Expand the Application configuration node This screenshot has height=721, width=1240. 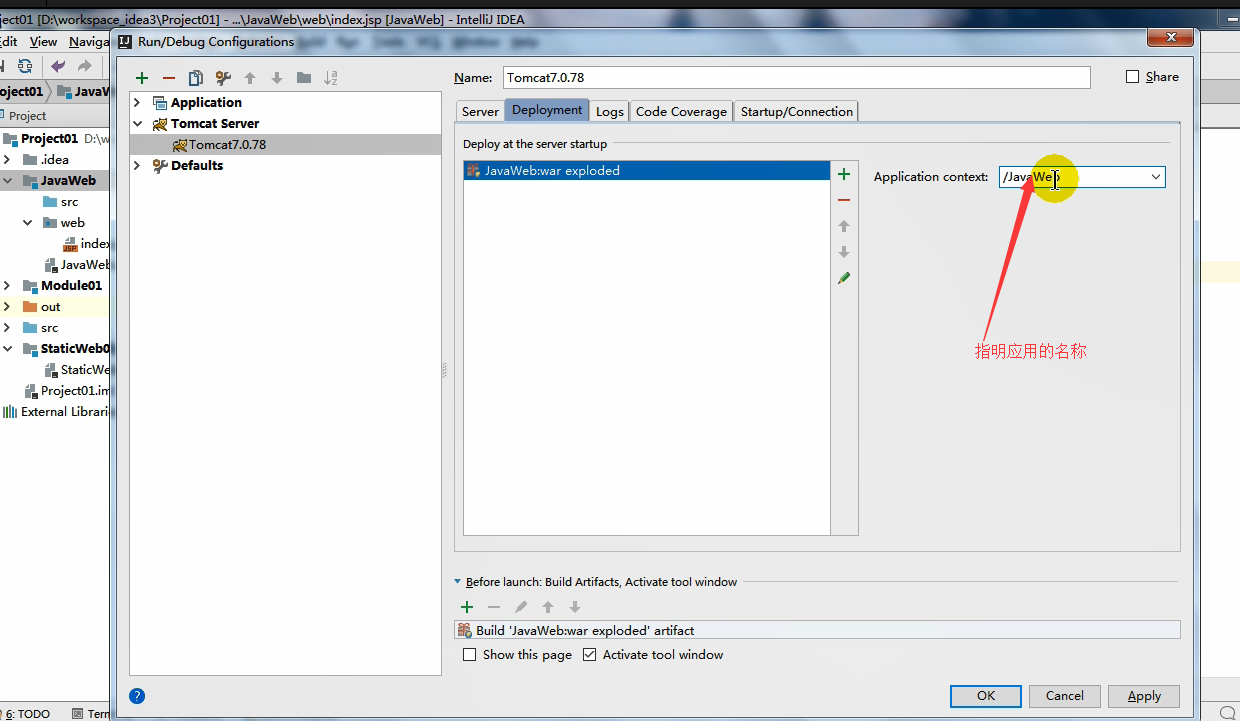point(137,103)
